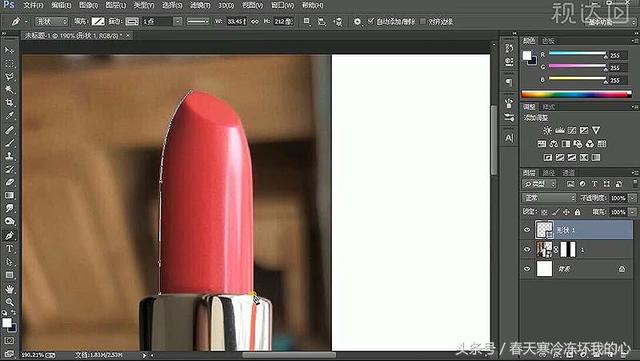Select the History Brush tool
The height and width of the screenshot is (361, 640).
(x=9, y=169)
